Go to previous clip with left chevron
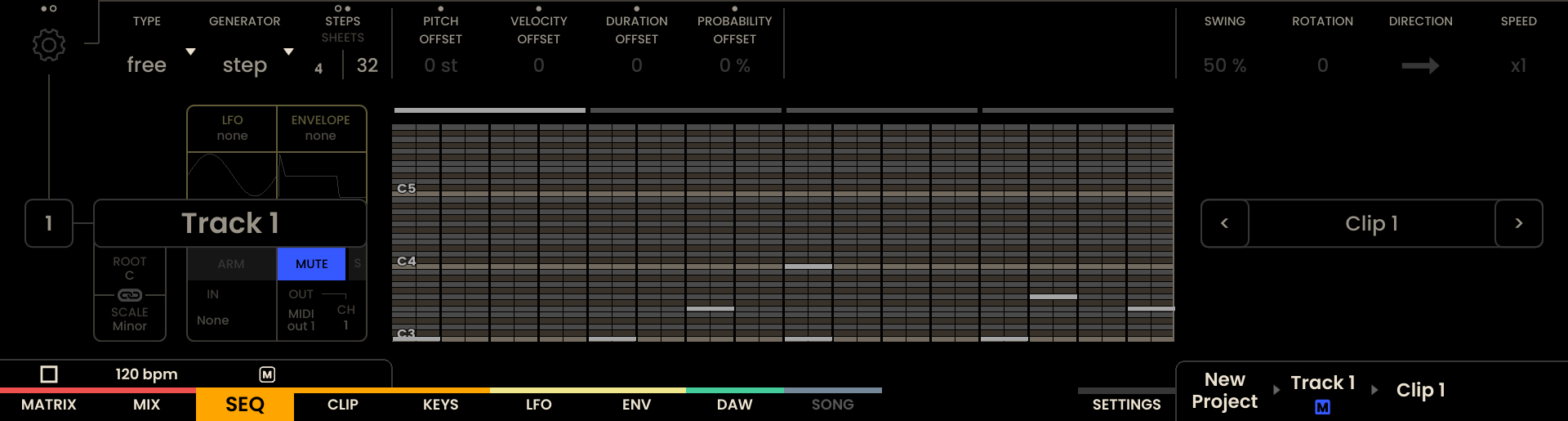 click(1224, 223)
